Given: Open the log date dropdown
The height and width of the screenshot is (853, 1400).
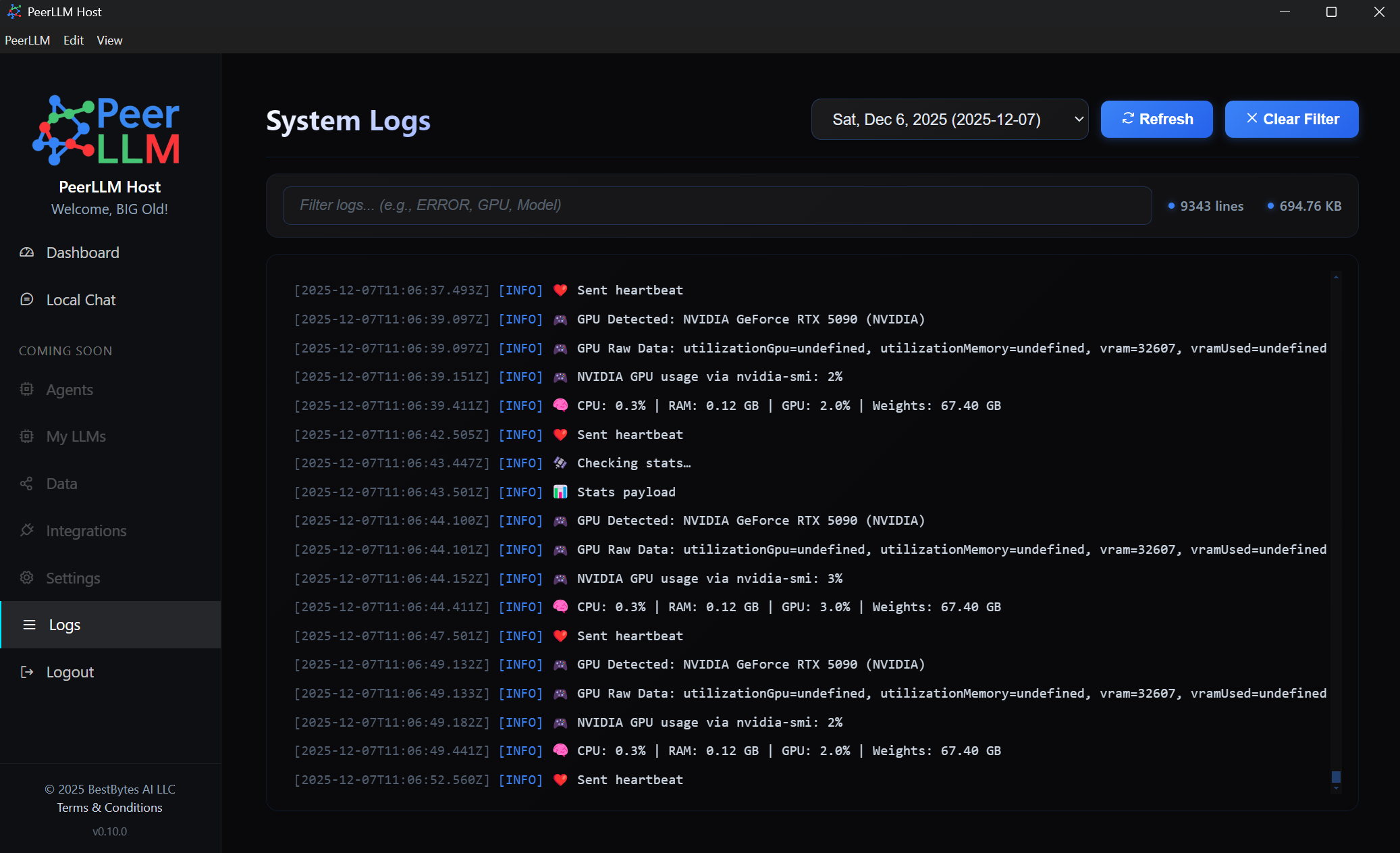Looking at the screenshot, I should click(x=948, y=120).
